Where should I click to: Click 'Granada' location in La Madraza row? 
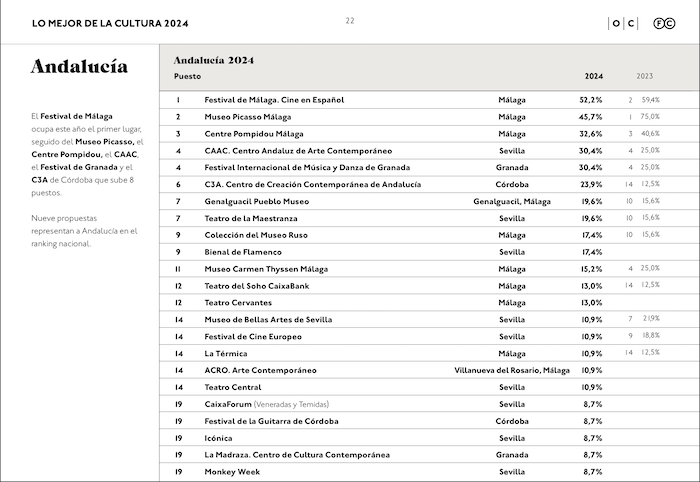[512, 455]
